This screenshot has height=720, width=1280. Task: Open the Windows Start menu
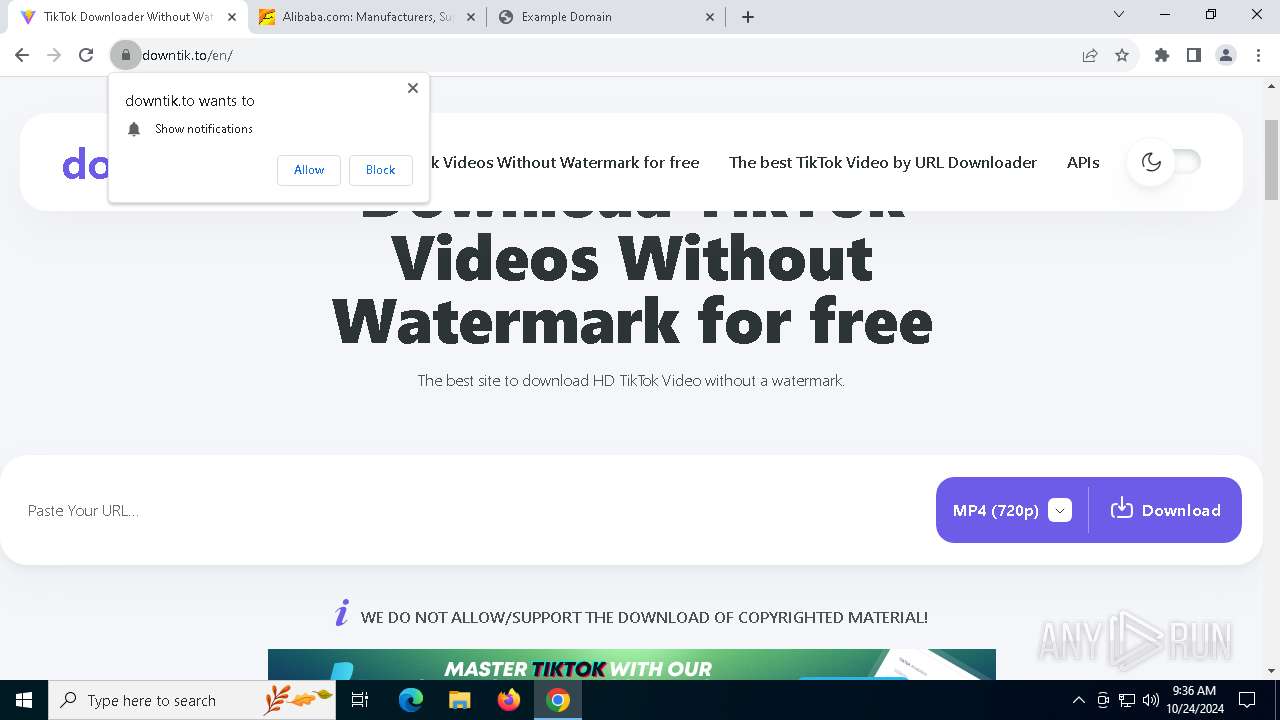click(24, 700)
